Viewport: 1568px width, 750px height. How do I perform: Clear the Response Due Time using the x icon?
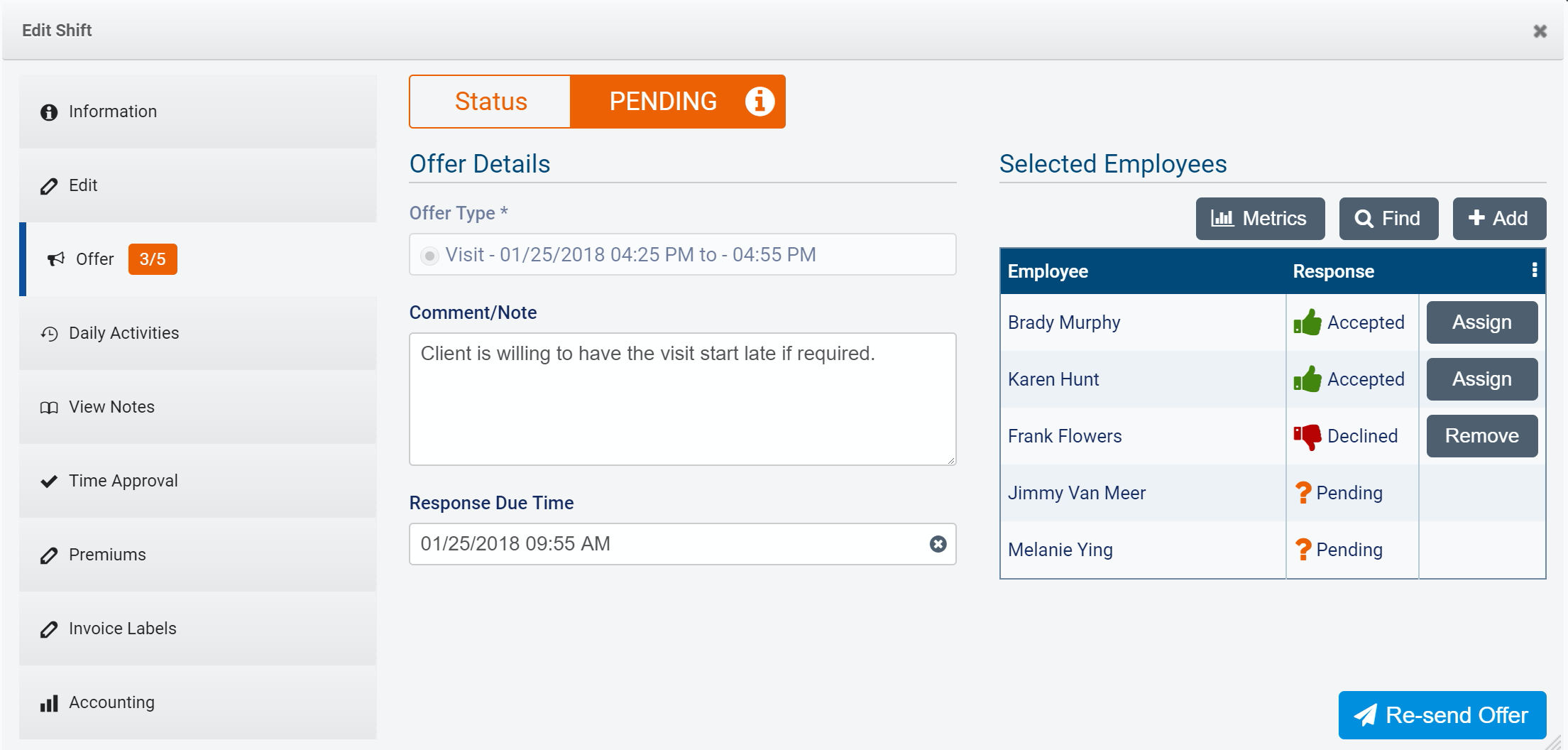[938, 544]
